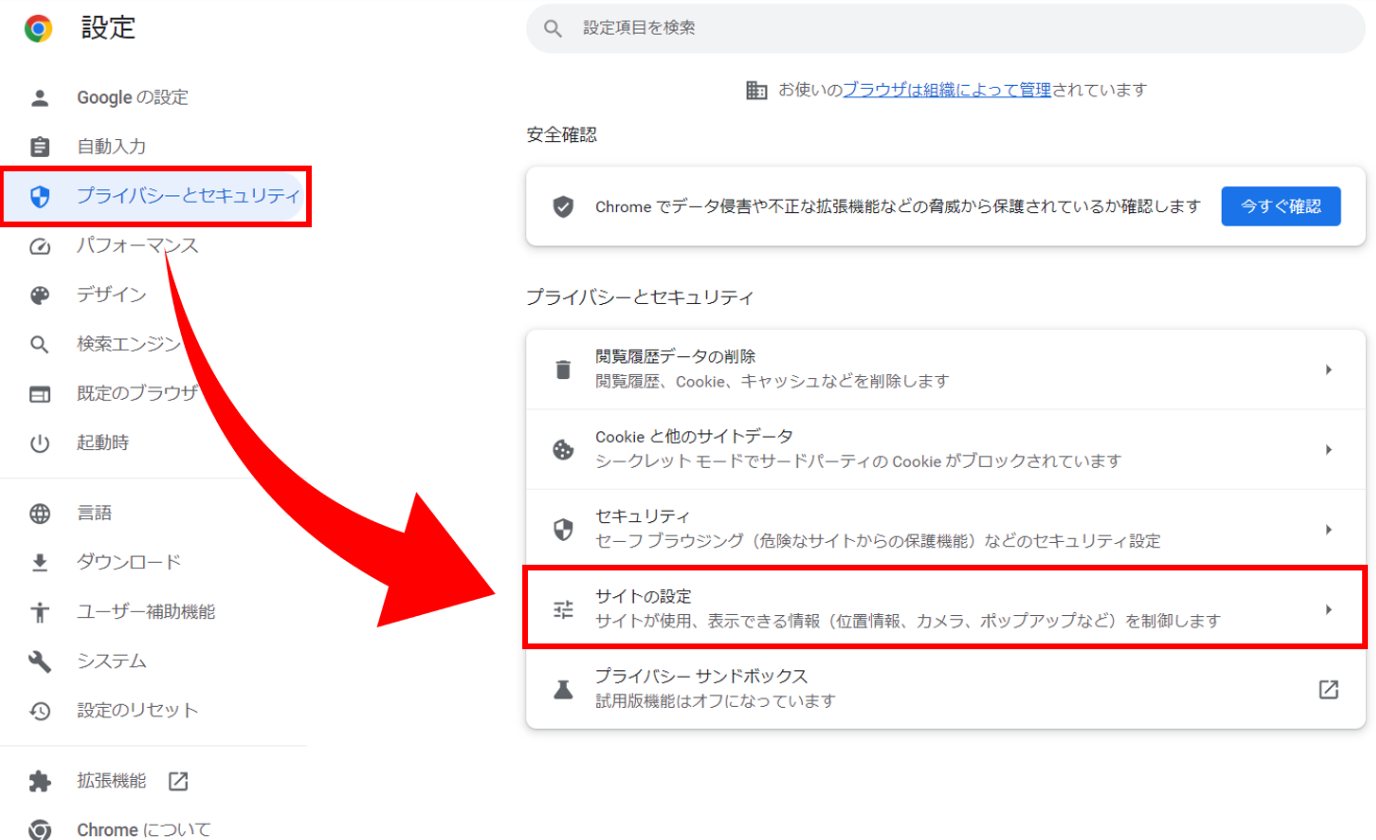Viewport: 1376px width, 840px height.
Task: Open the ブラウザは組織によって管理 link
Action: click(x=946, y=90)
